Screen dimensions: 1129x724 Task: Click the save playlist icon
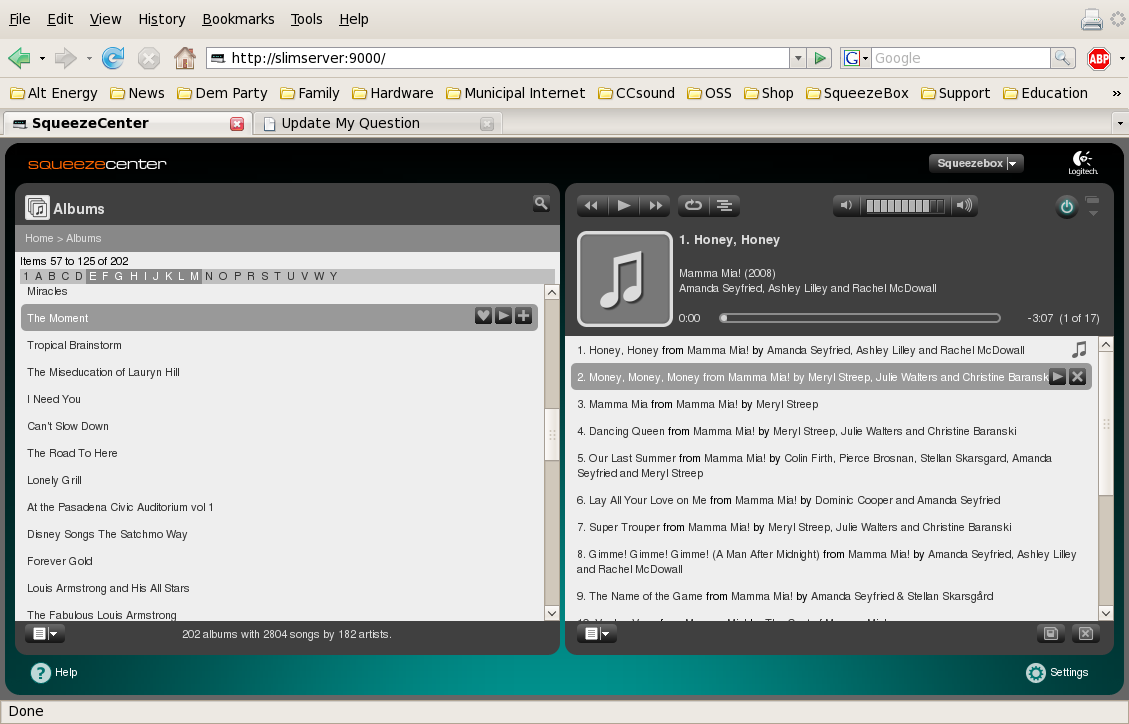coord(1051,633)
